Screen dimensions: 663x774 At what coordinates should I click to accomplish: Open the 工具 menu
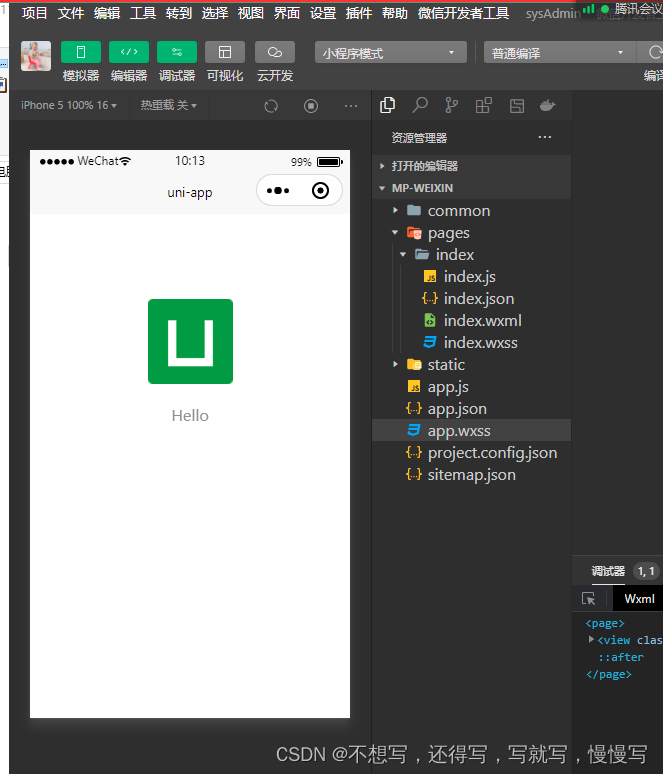tap(143, 13)
